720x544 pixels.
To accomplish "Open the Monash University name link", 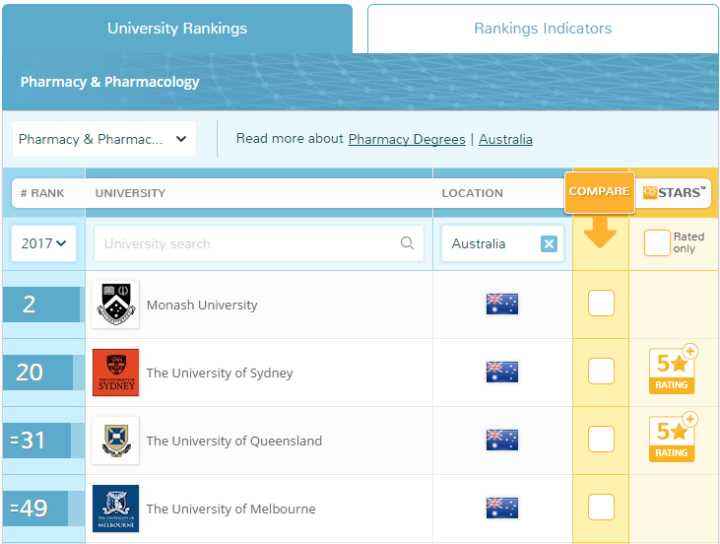I will click(202, 305).
